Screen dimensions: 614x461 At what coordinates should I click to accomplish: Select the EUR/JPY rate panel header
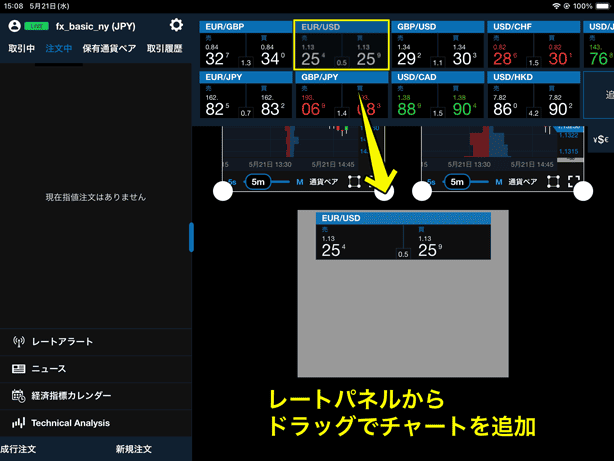coord(246,77)
